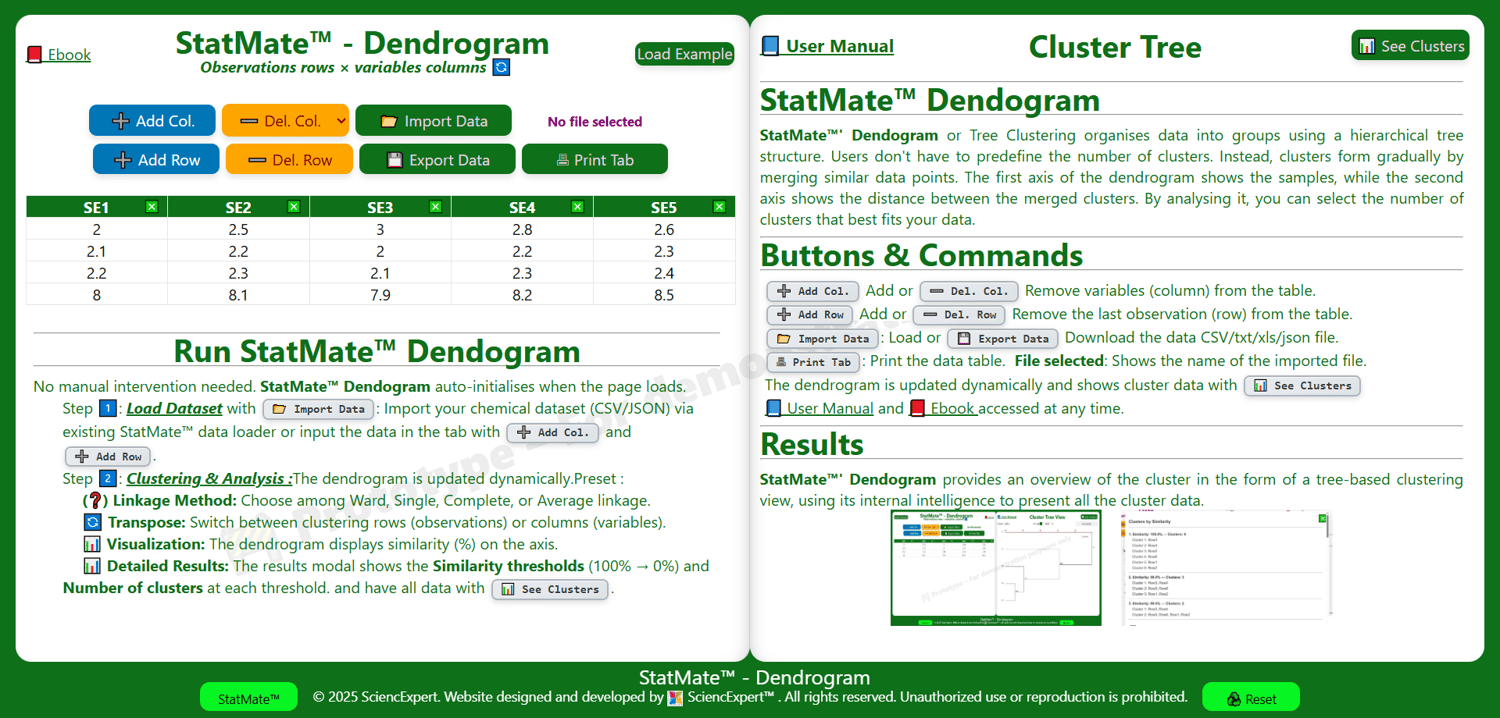1500x718 pixels.
Task: Click the Clustering & Analysis link in Step 2
Action: 209,478
